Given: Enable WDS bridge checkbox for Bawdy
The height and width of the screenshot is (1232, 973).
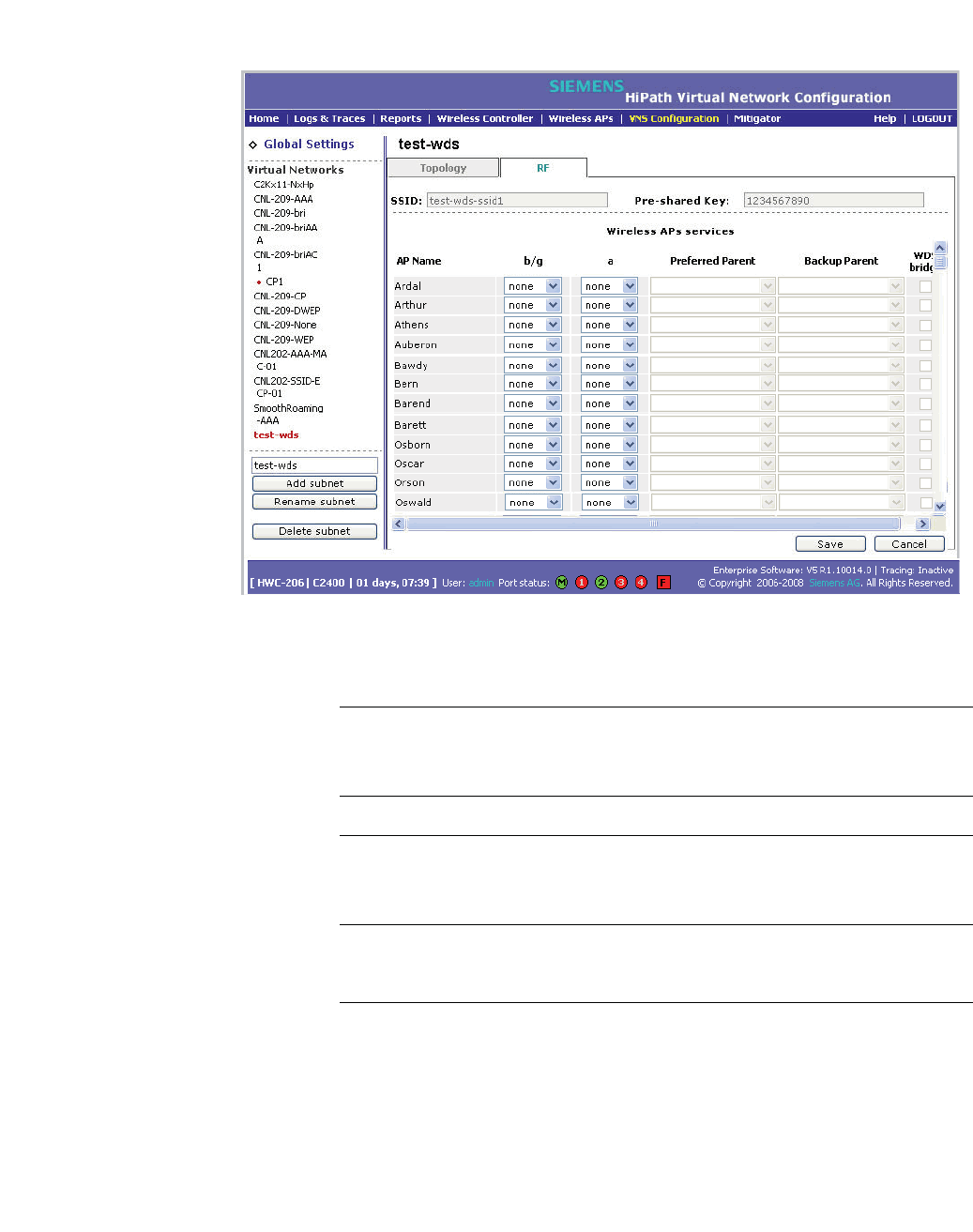Looking at the screenshot, I should point(925,365).
